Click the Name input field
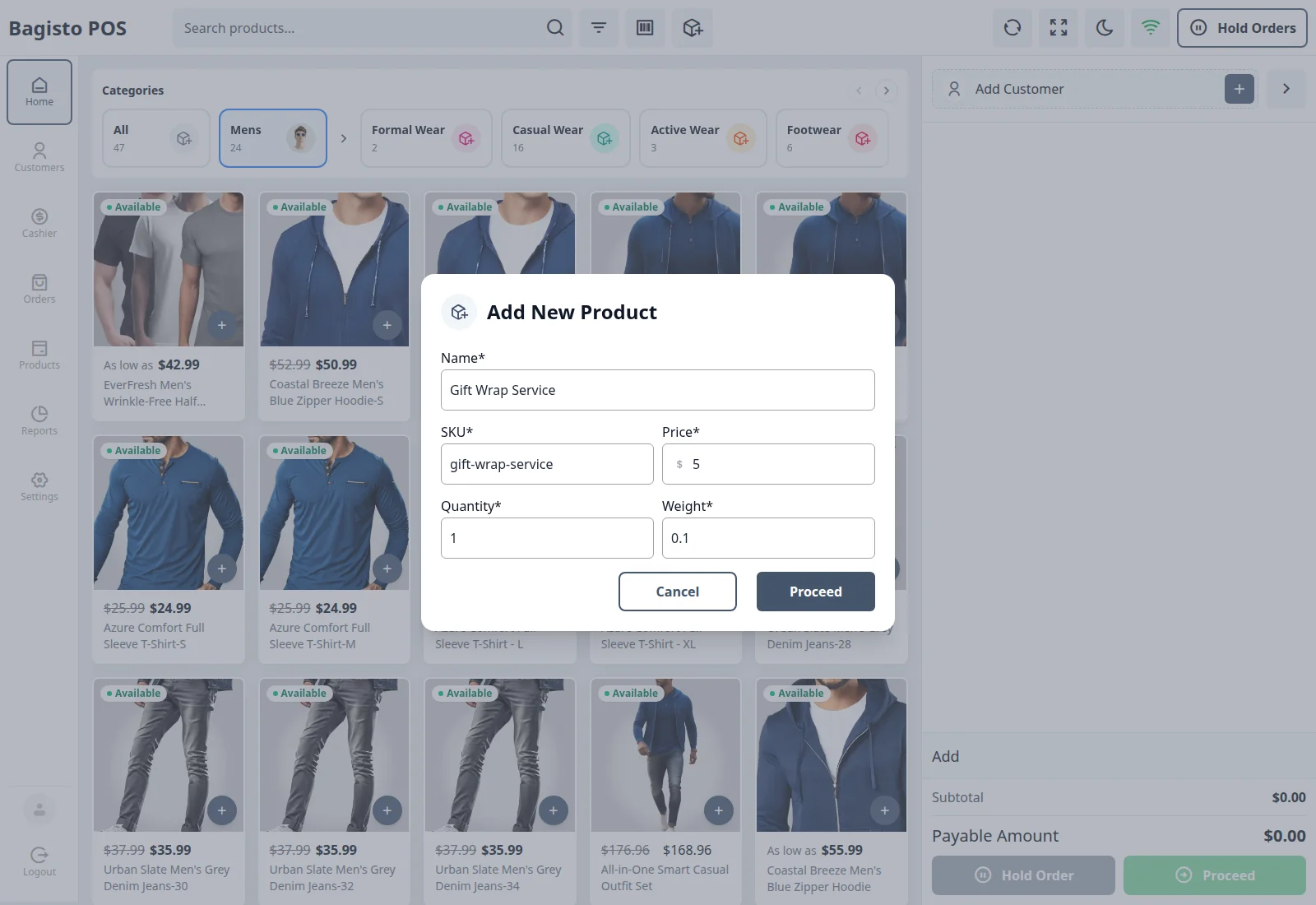This screenshot has width=1316, height=905. [658, 390]
